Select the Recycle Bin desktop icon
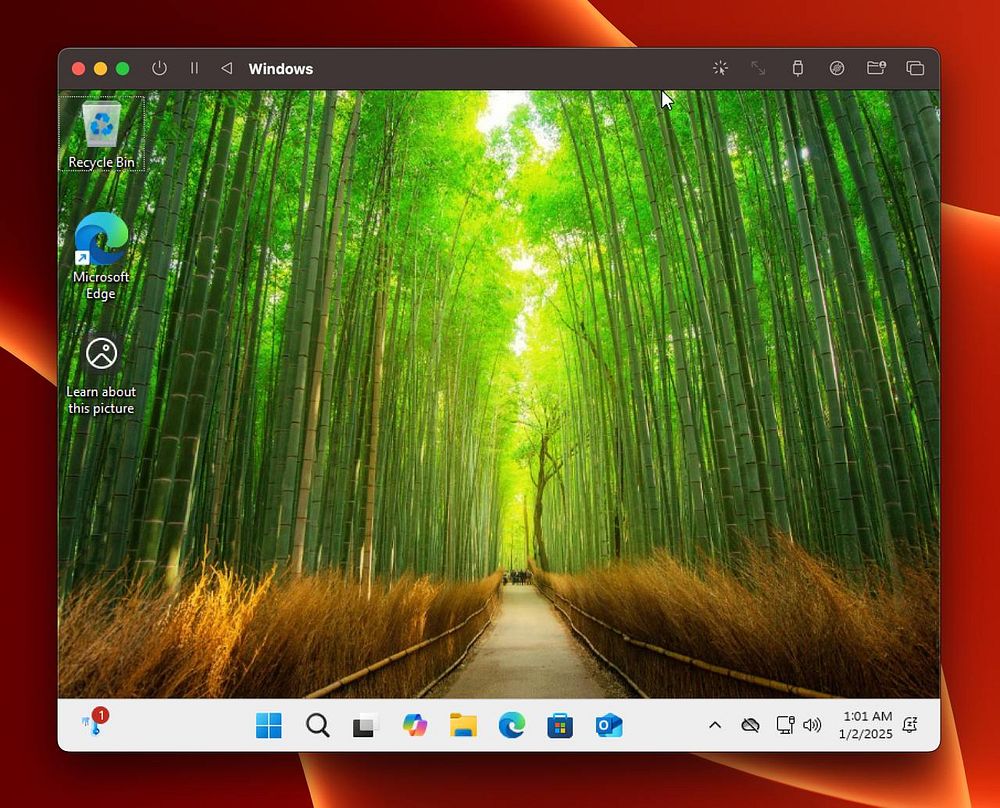The height and width of the screenshot is (808, 1000). pyautogui.click(x=101, y=134)
